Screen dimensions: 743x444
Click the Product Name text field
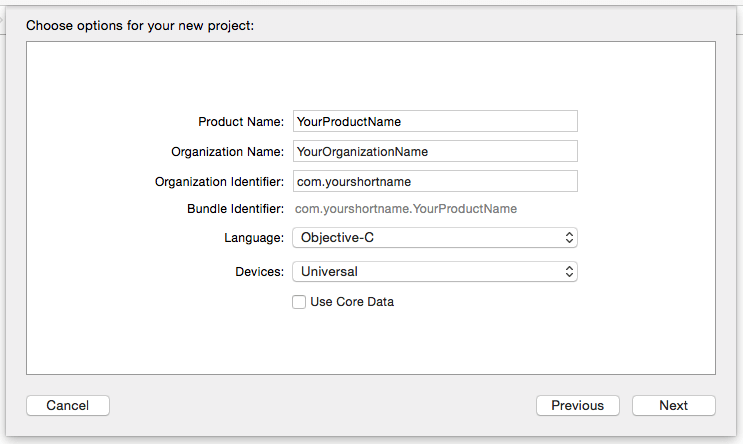pyautogui.click(x=435, y=121)
